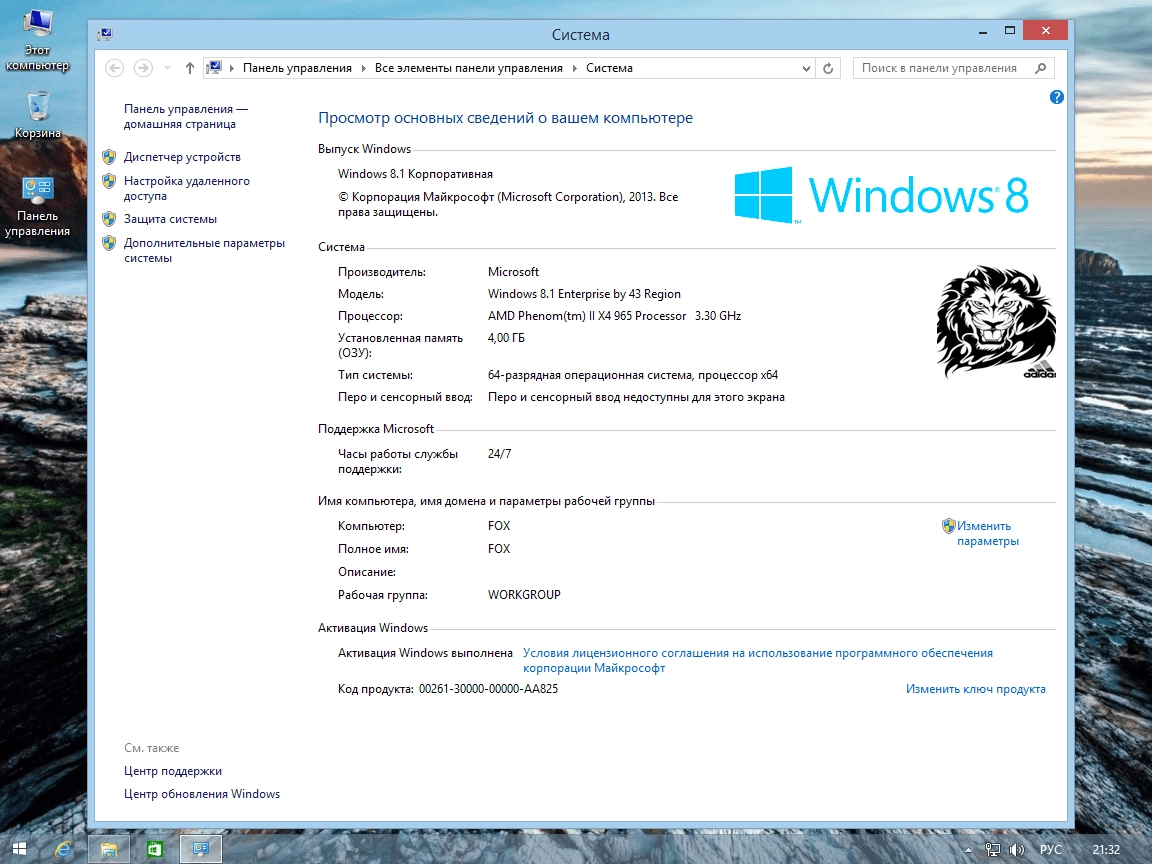
Task: Select Windows 8.1 Корпоративная text
Action: point(415,174)
